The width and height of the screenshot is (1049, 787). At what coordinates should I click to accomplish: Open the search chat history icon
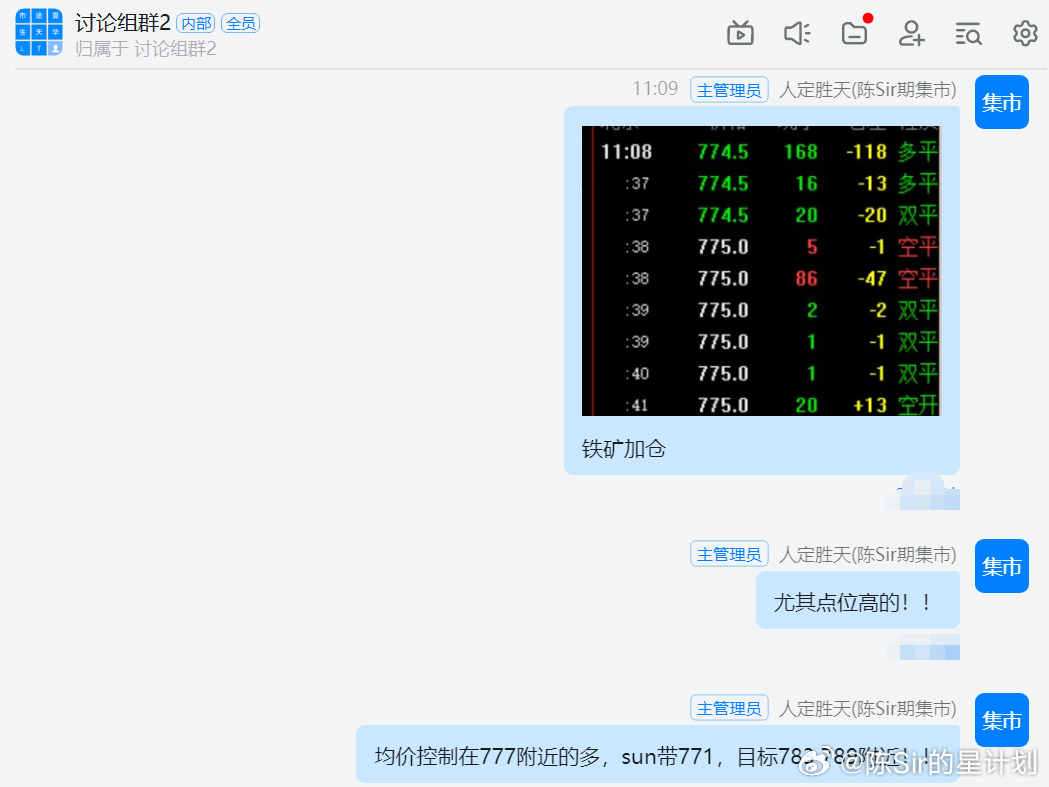pyautogui.click(x=968, y=33)
